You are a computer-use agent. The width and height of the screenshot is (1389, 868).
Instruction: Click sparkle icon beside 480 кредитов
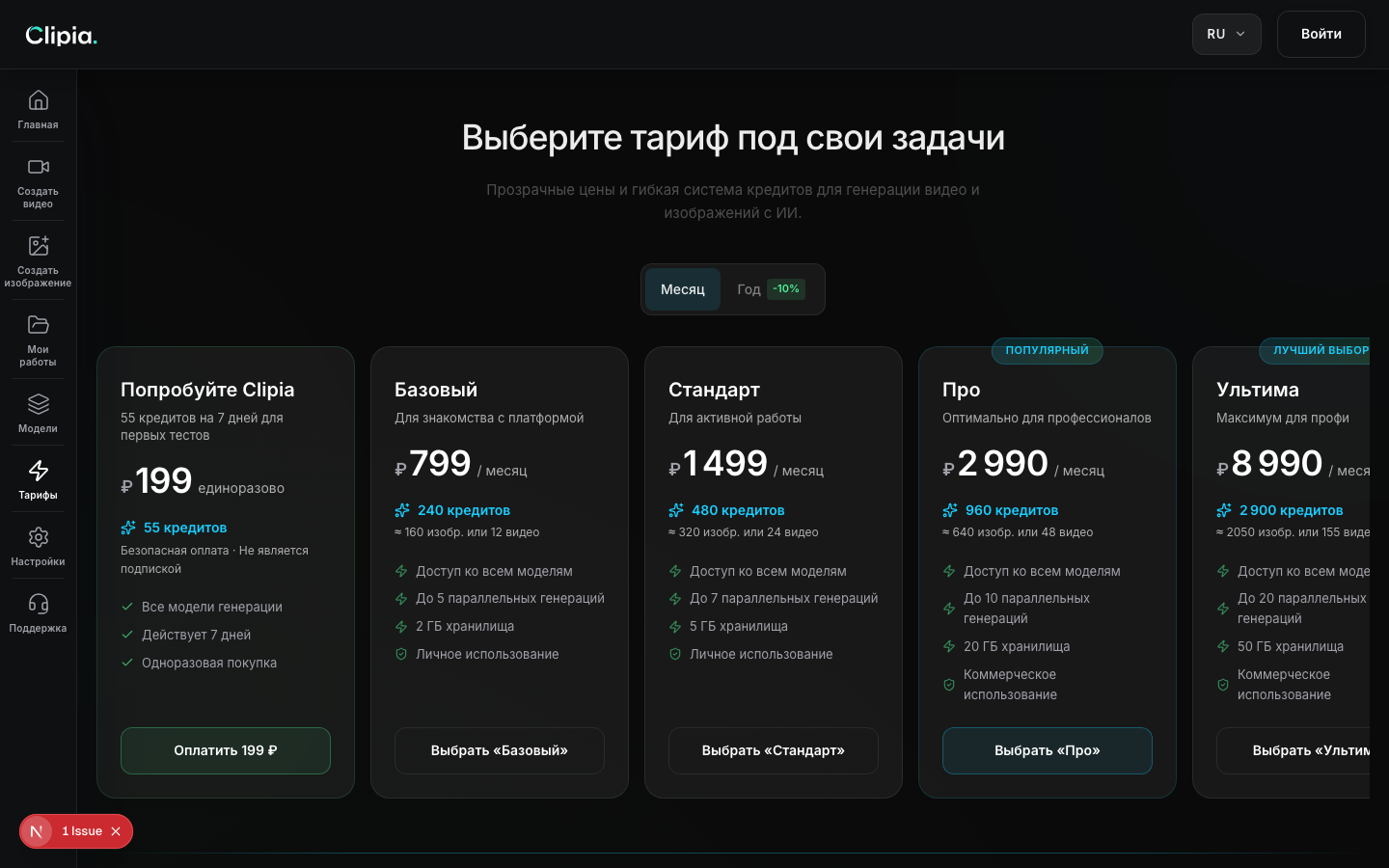click(x=676, y=510)
